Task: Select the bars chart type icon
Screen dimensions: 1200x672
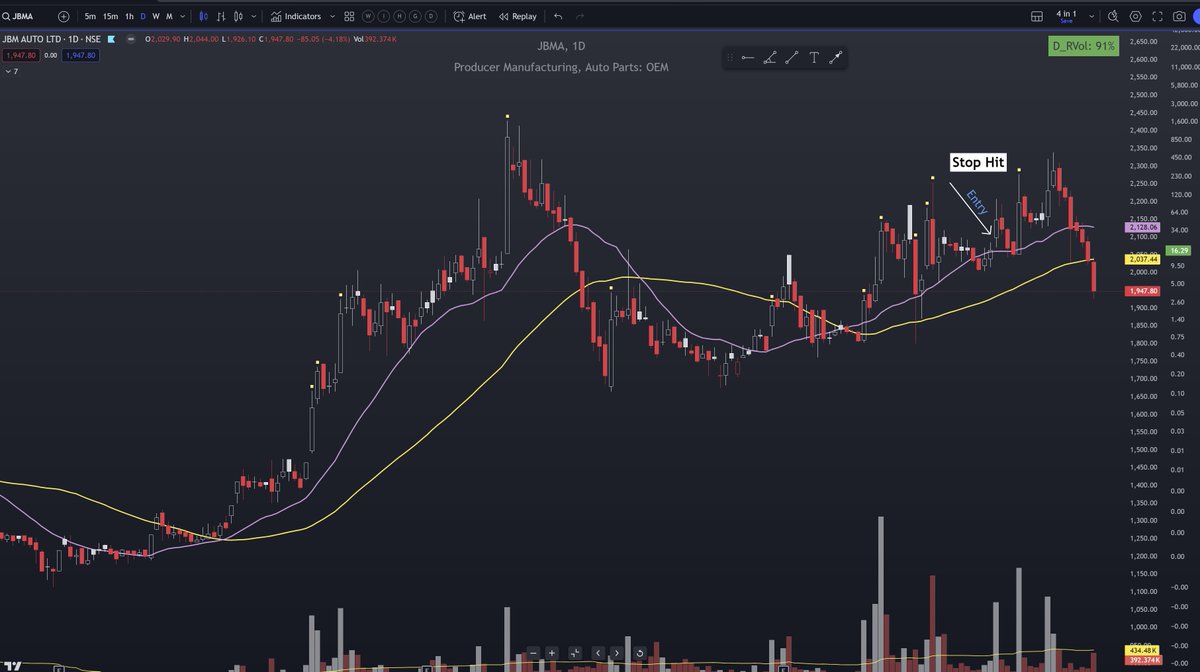Action: point(221,16)
